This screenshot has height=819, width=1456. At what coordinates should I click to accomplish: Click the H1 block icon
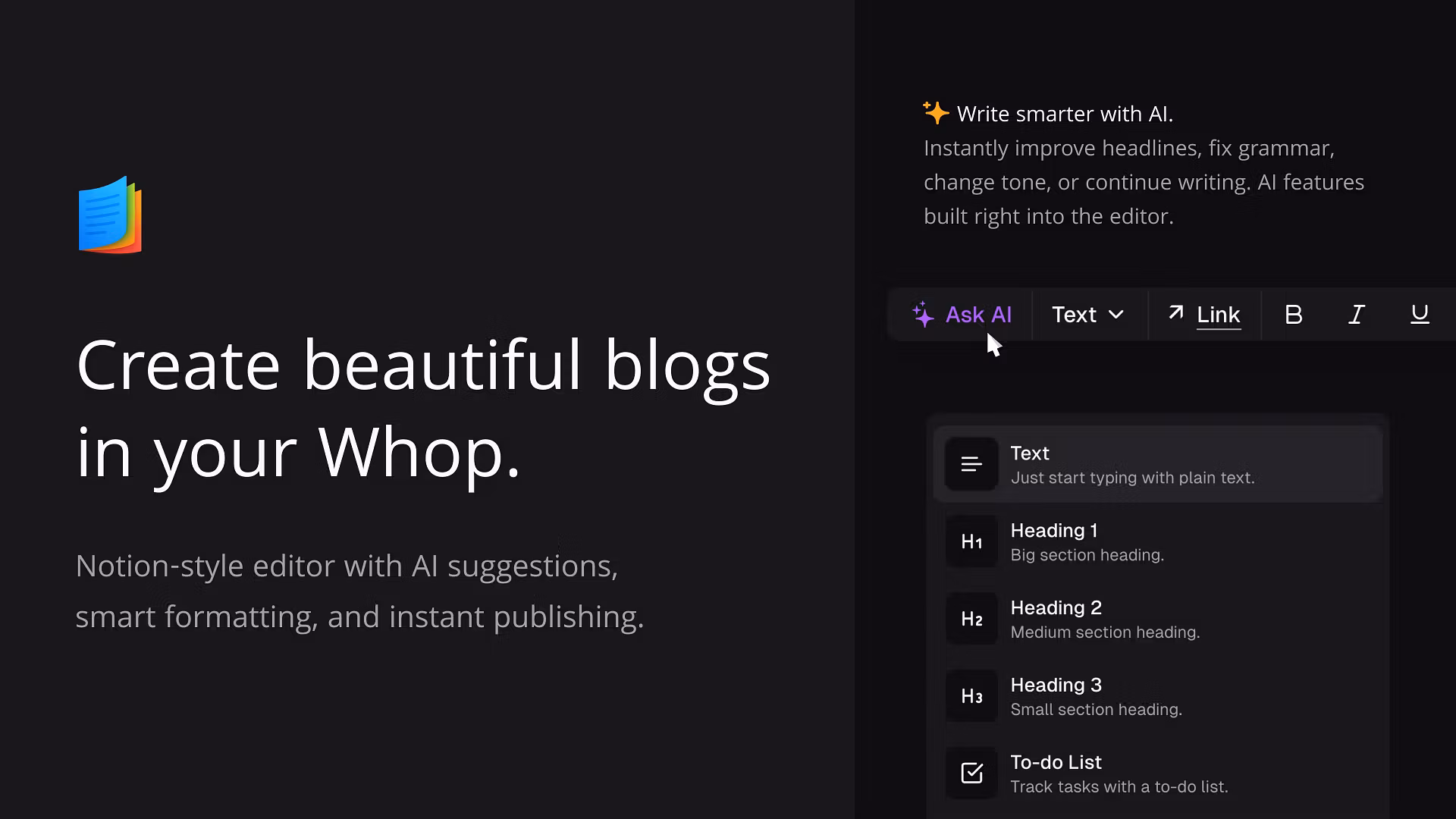[x=971, y=541]
